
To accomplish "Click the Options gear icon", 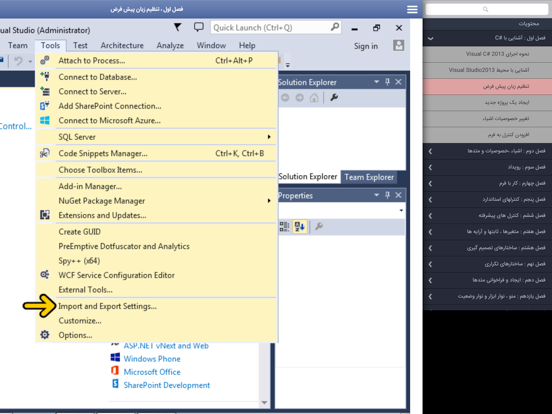I will click(x=45, y=334).
